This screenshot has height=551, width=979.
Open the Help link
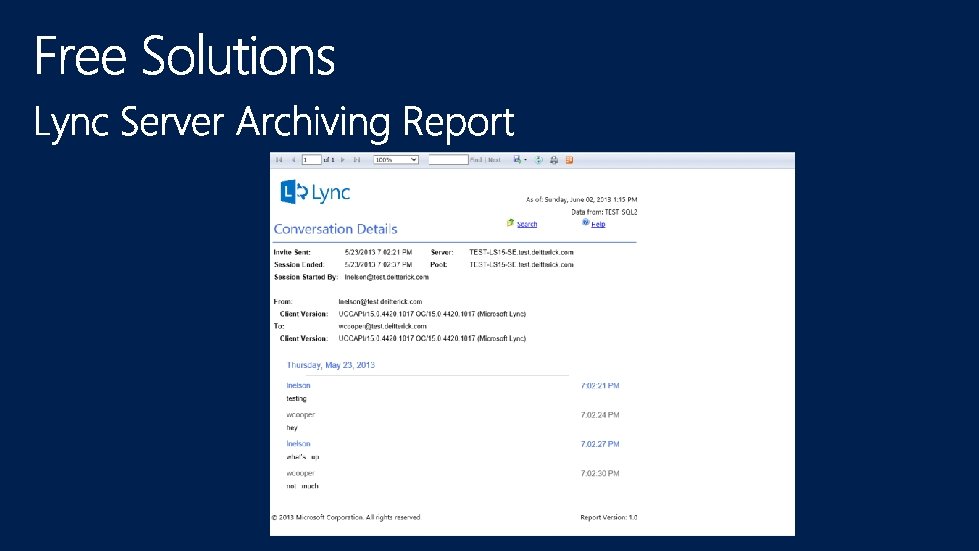coord(598,224)
